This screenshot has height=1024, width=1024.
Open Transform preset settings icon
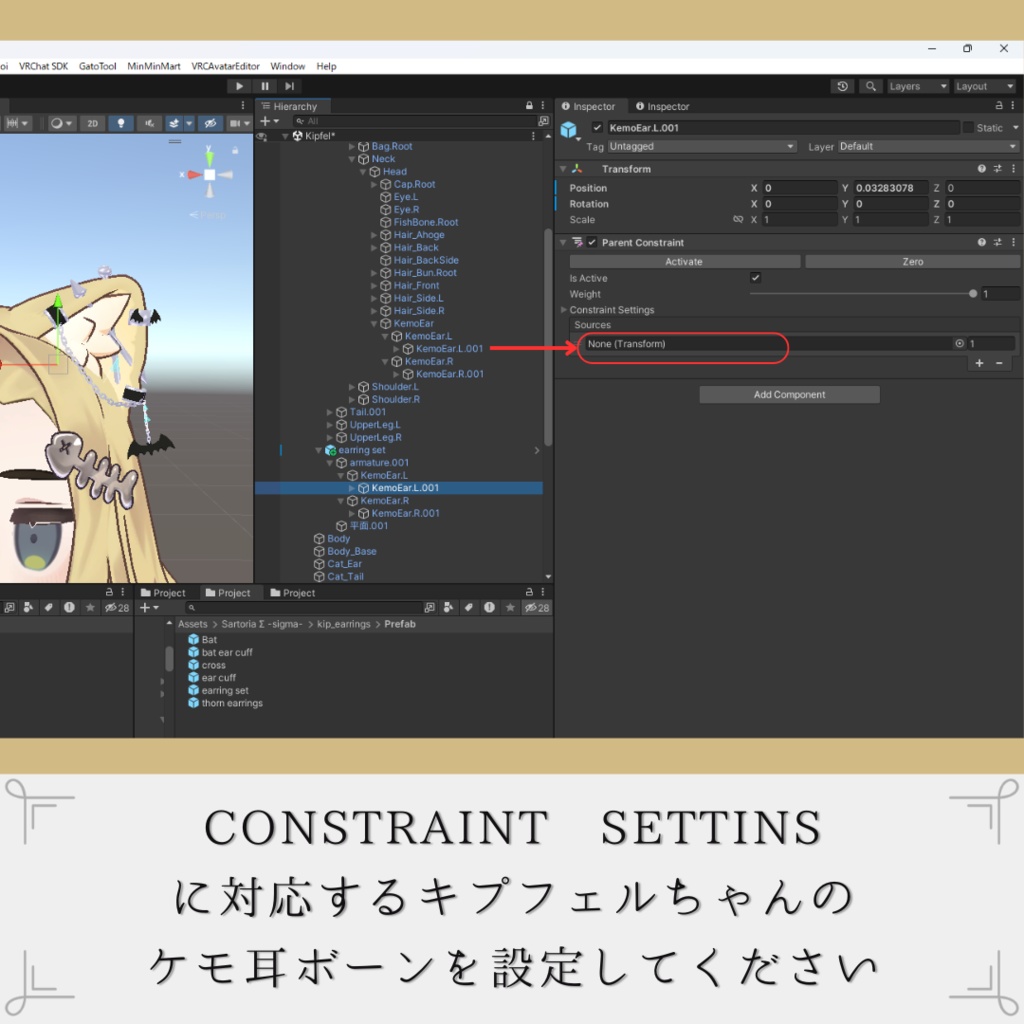(x=997, y=169)
